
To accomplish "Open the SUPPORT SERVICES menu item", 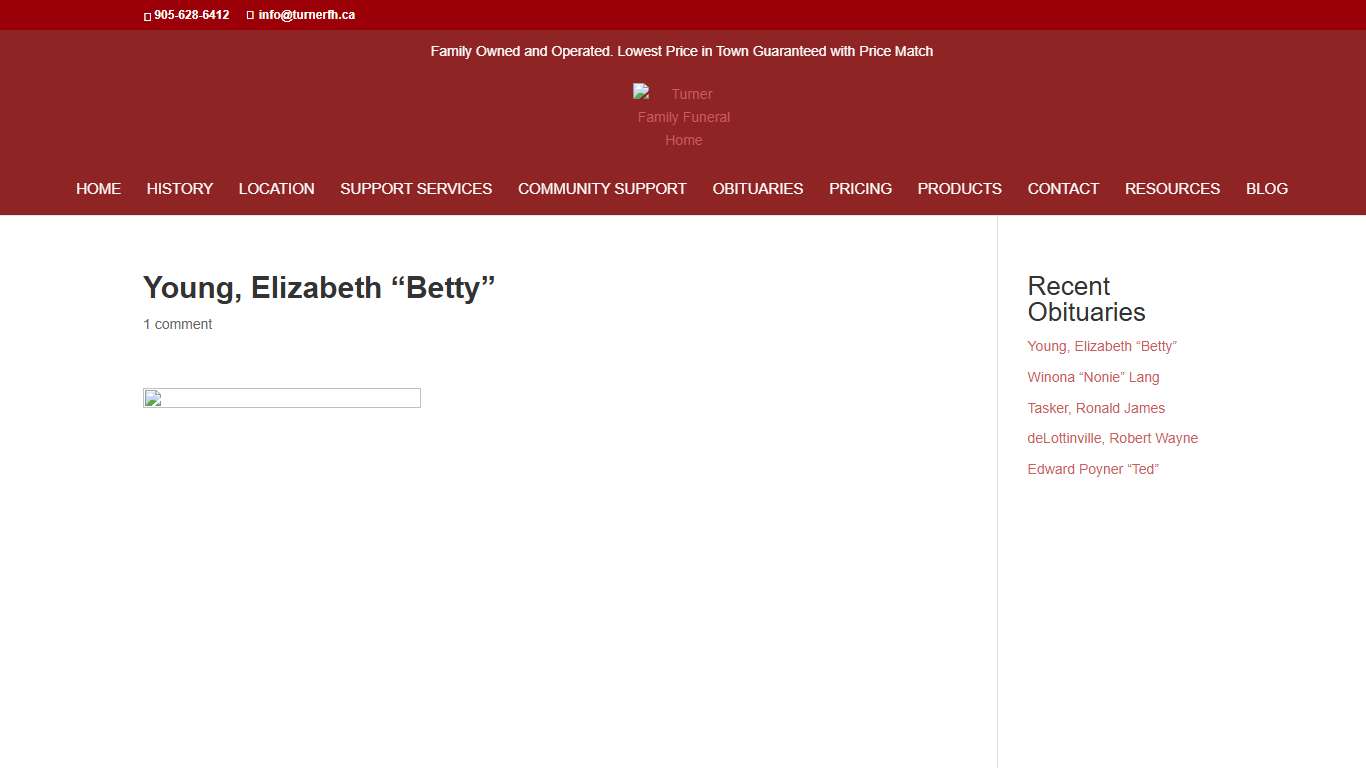I will 416,188.
